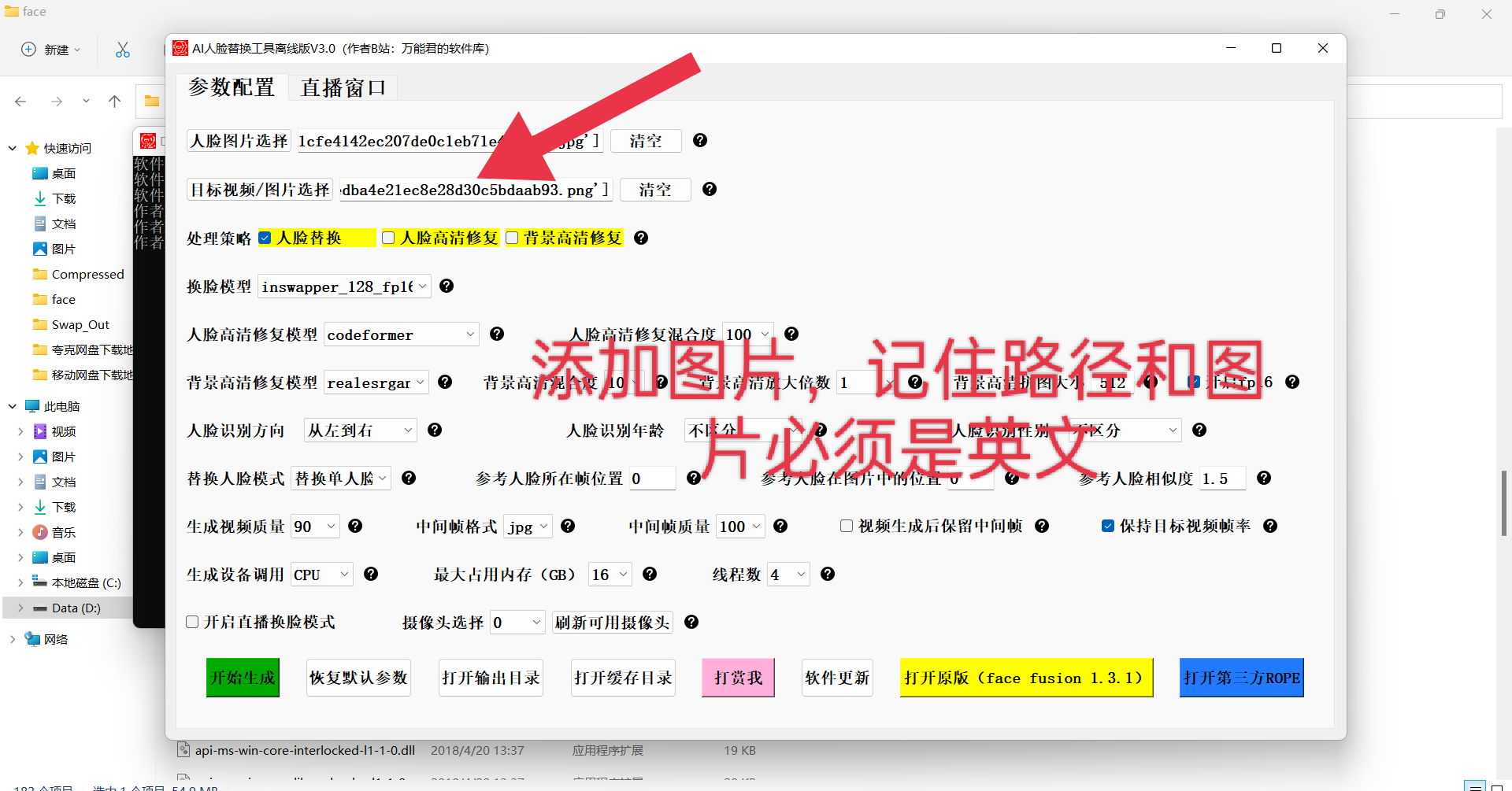Viewport: 1512px width, 791px height.
Task: Click help icon beside codeformer dropdown
Action: pos(497,334)
